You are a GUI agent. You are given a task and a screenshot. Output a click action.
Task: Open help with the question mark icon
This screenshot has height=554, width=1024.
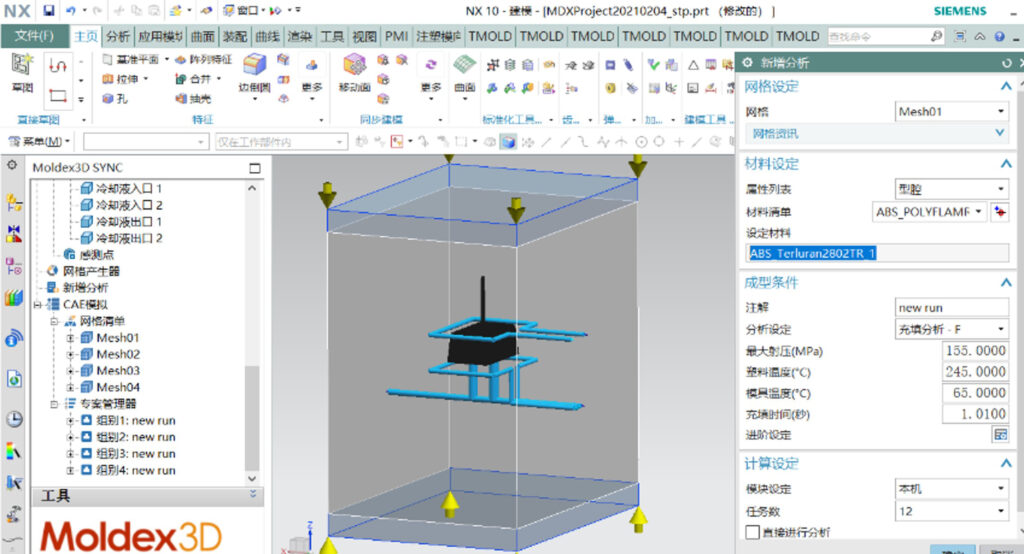point(1000,37)
